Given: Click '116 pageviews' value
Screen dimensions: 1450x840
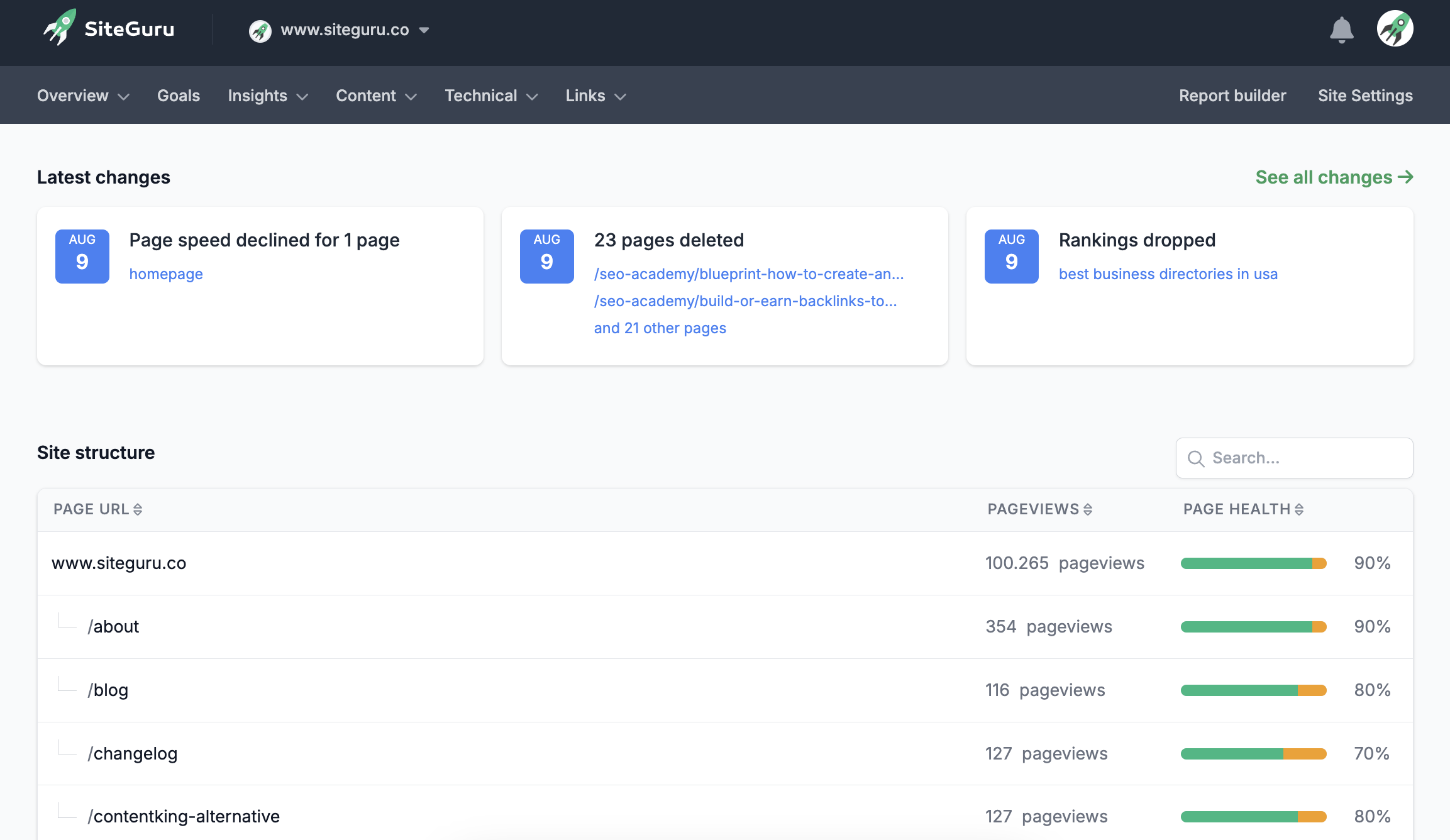Looking at the screenshot, I should 1045,690.
